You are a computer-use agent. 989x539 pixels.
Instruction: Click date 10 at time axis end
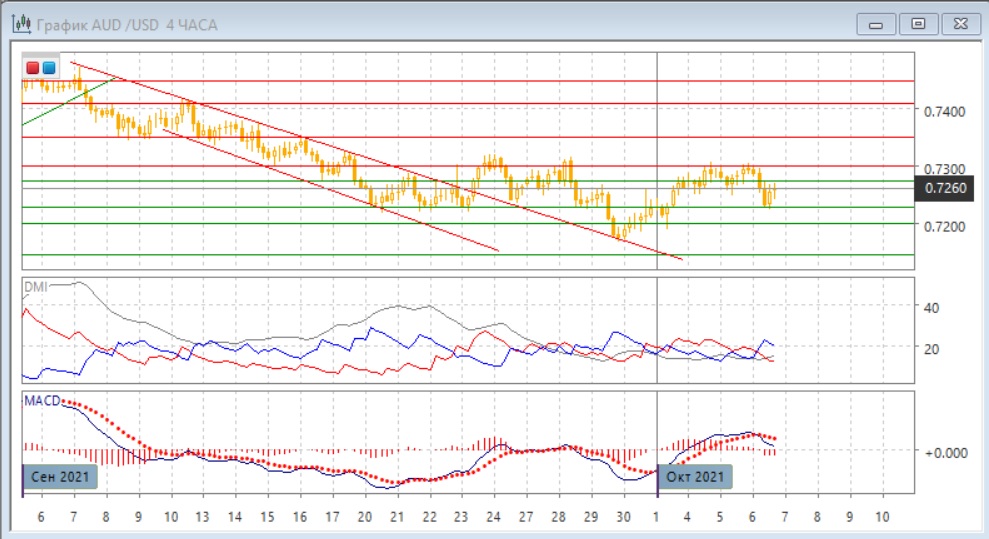point(882,517)
